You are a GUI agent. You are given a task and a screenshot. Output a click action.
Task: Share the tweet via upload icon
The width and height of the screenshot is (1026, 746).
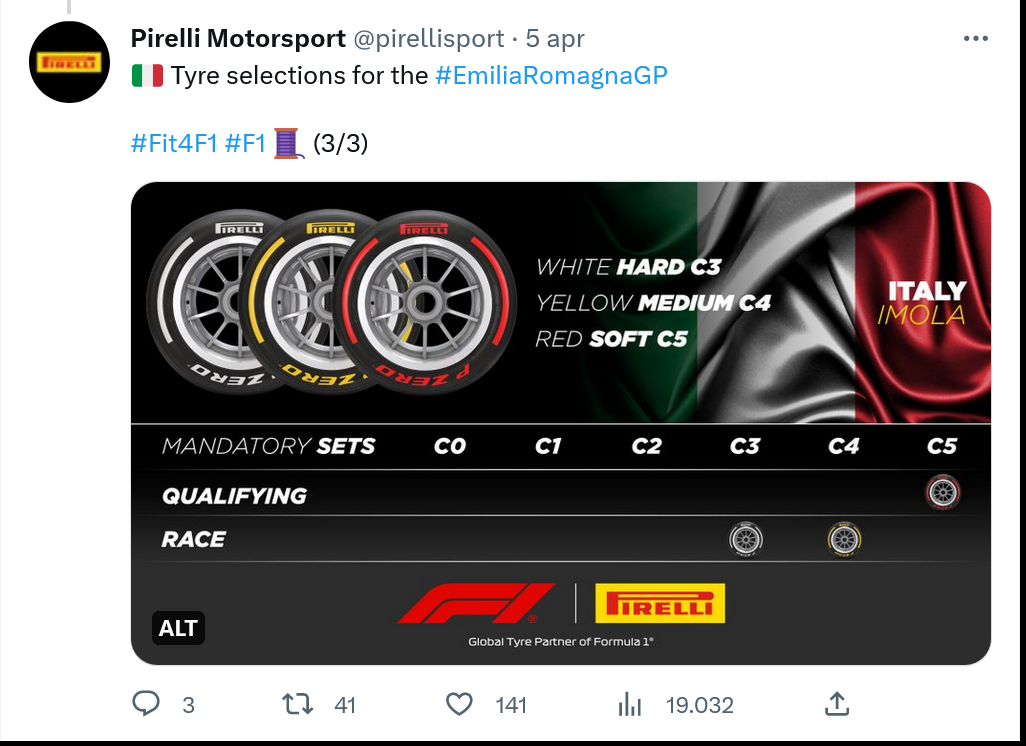click(837, 704)
